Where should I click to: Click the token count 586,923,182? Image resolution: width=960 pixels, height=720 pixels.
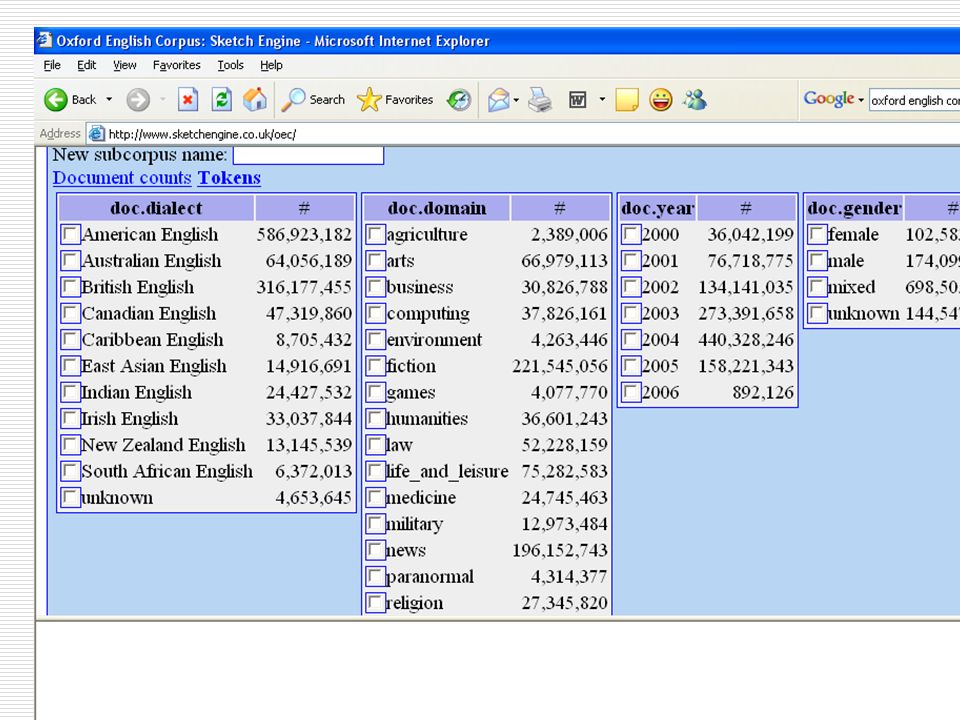pyautogui.click(x=304, y=234)
